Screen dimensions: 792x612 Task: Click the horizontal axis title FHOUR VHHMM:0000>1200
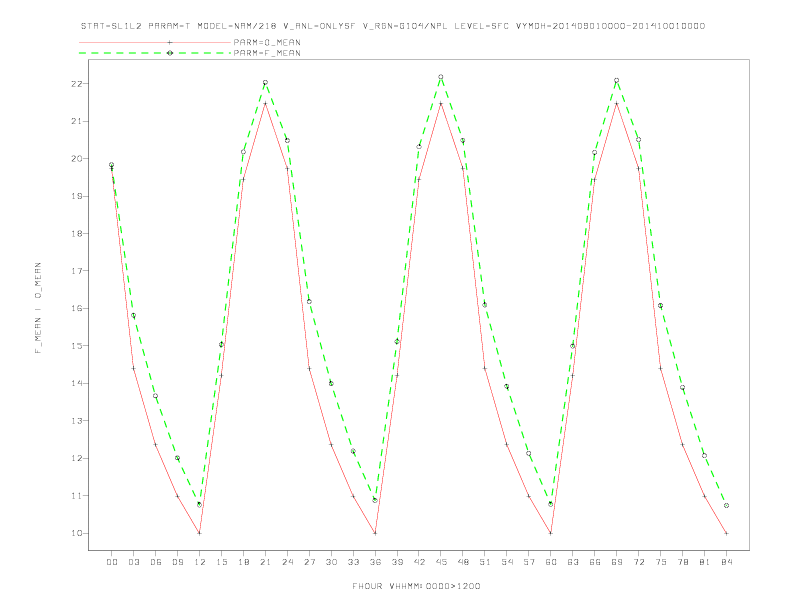coord(416,586)
